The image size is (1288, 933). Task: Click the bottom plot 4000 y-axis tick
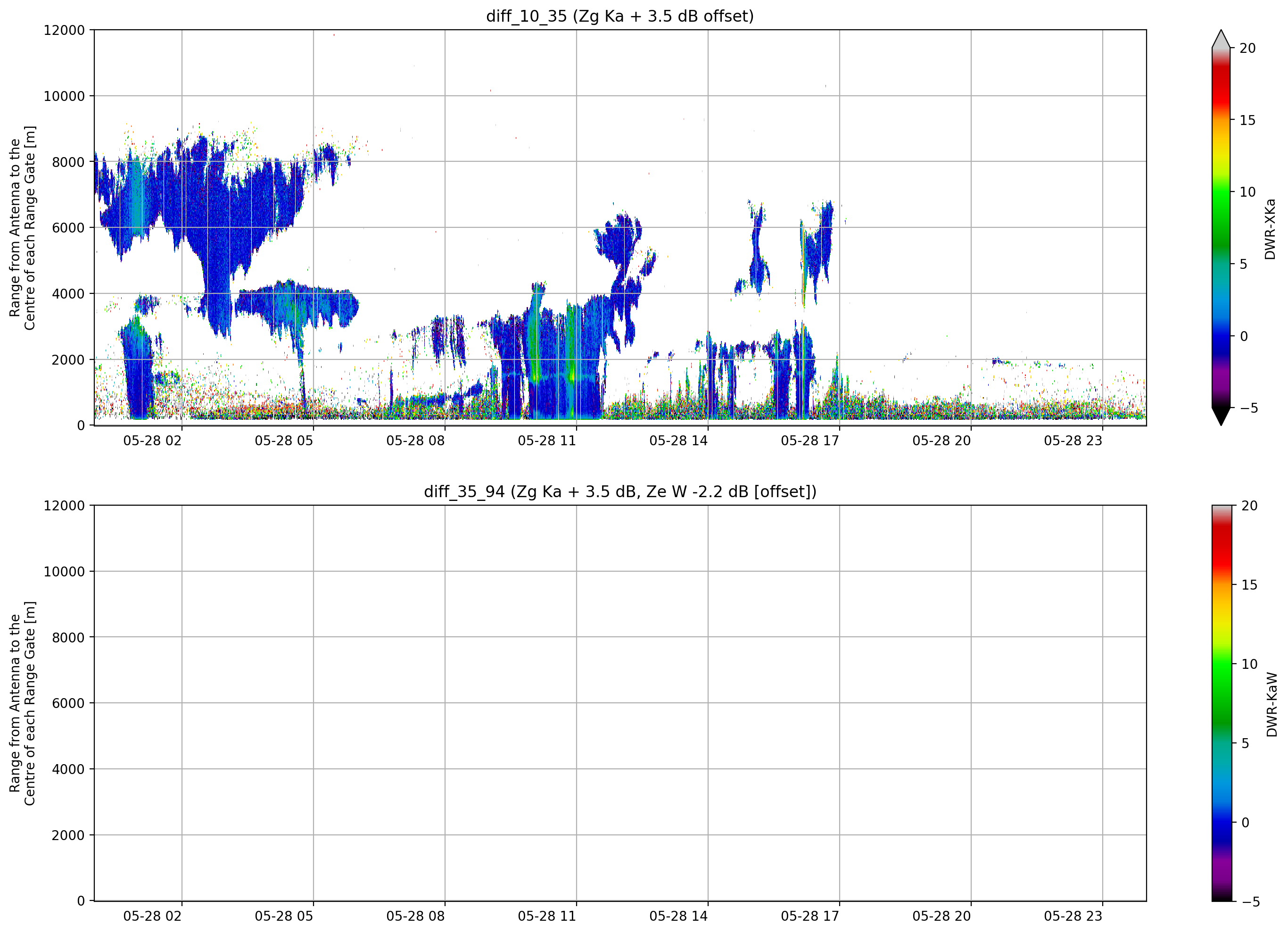coord(68,769)
